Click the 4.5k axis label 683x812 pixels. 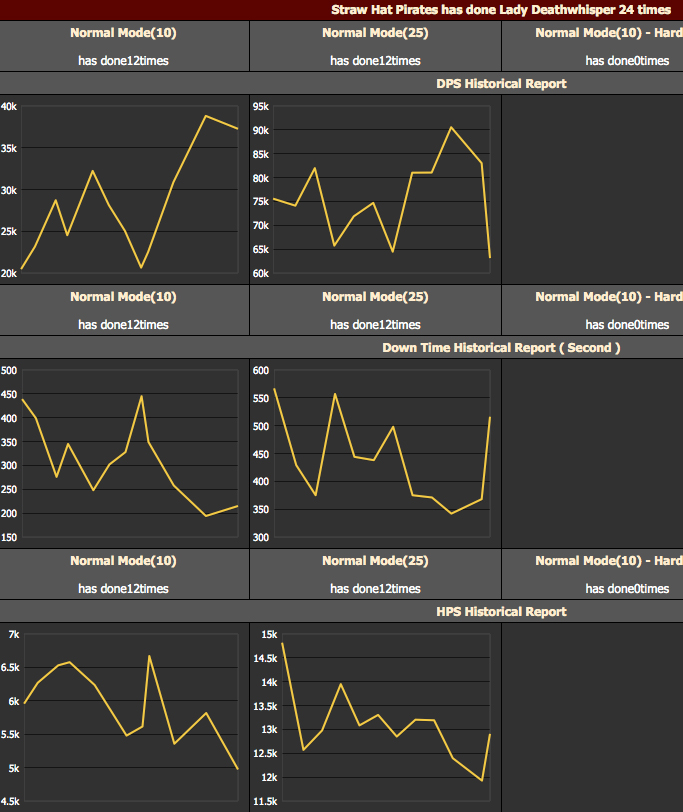click(10, 801)
